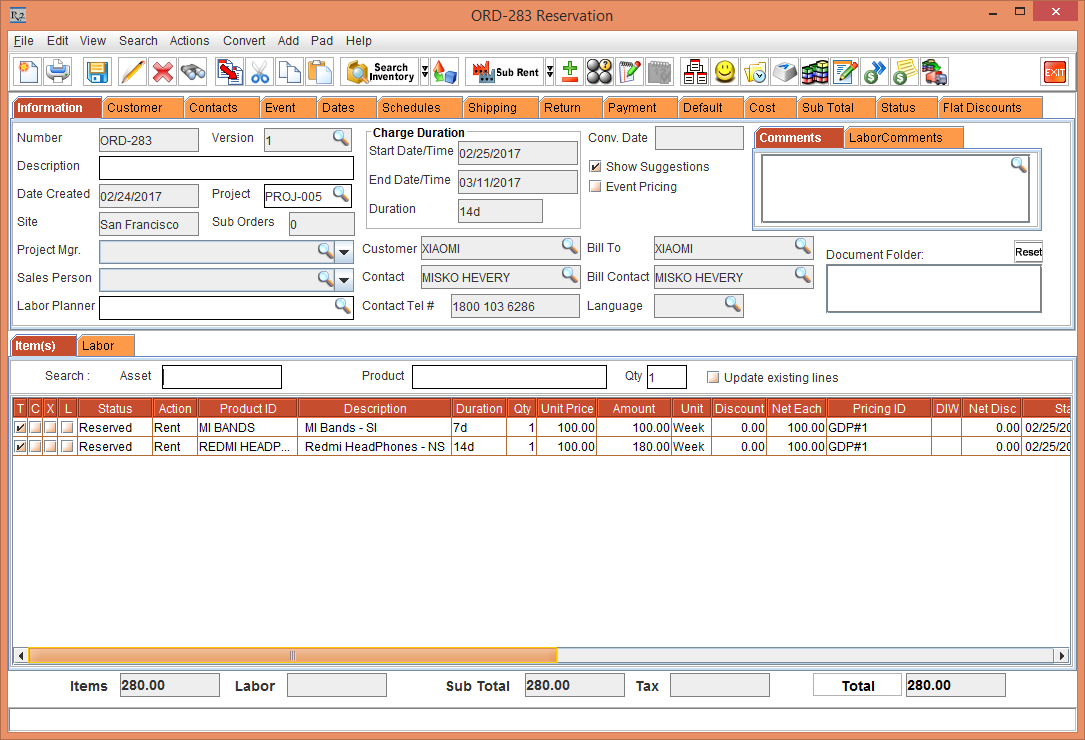
Task: Click the binoculars find icon
Action: [192, 72]
